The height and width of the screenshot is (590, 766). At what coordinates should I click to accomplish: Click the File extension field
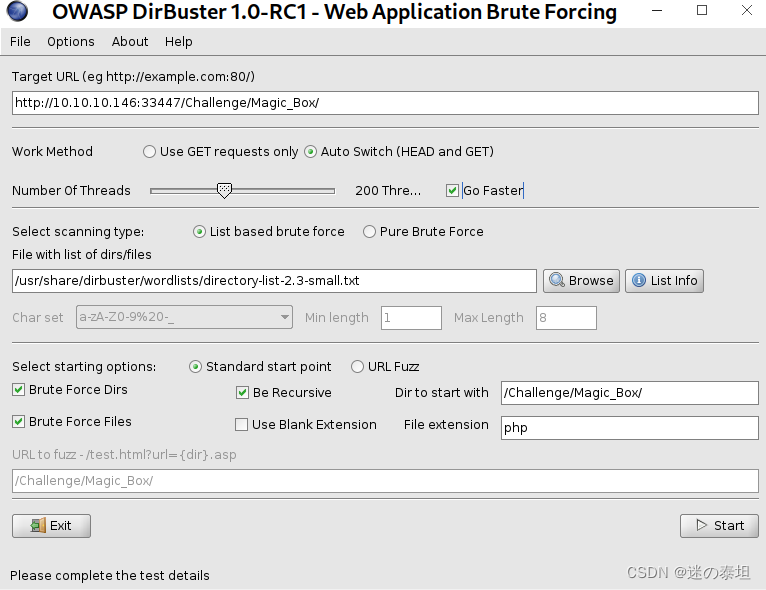point(630,427)
